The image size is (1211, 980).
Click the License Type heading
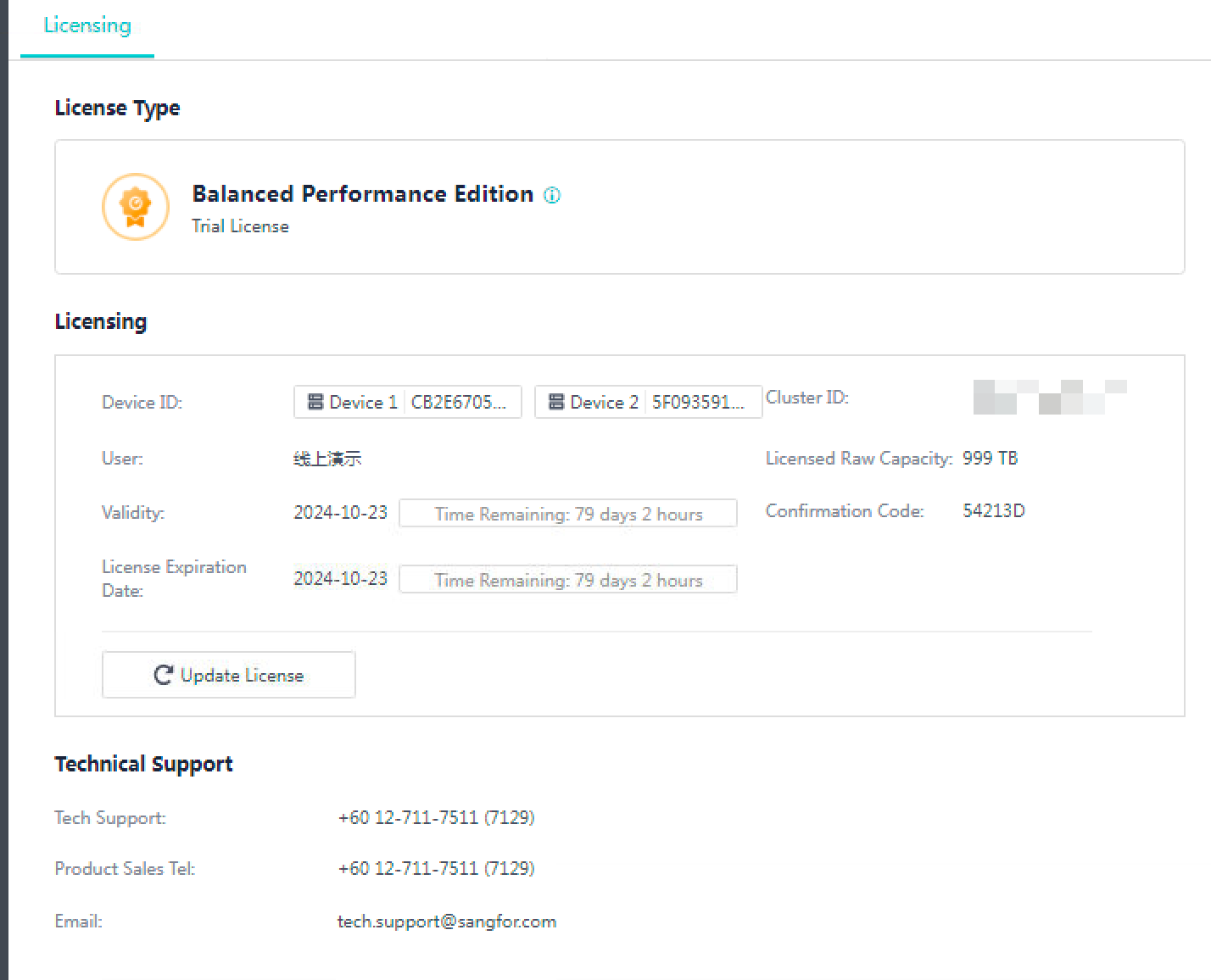(117, 109)
